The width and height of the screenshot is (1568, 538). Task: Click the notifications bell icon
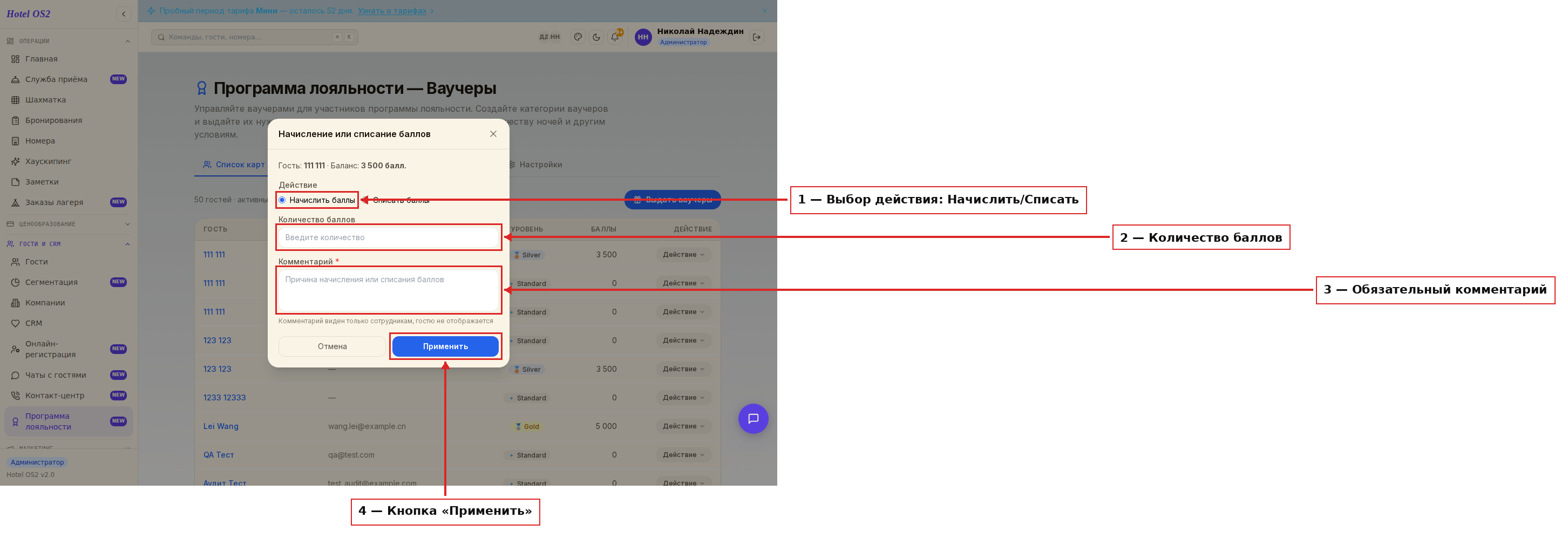pyautogui.click(x=615, y=37)
